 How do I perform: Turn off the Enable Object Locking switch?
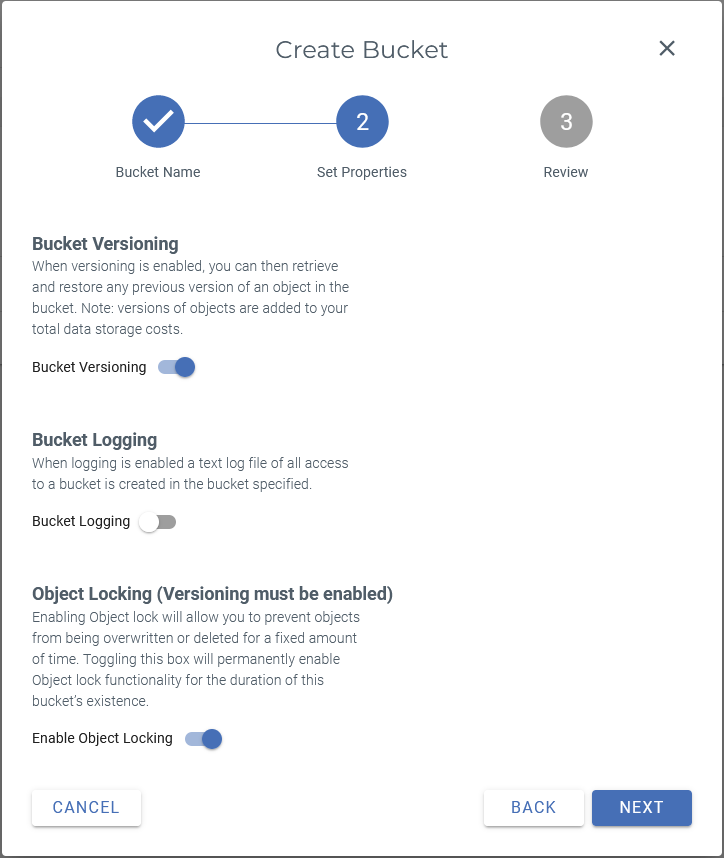pos(203,739)
